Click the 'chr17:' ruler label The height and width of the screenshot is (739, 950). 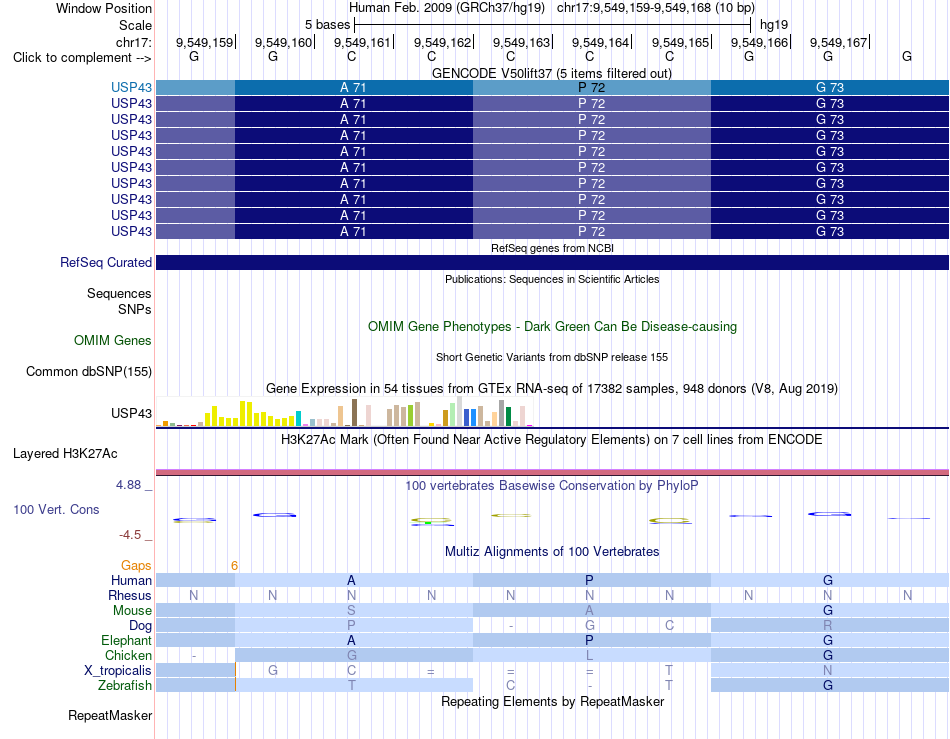point(133,42)
